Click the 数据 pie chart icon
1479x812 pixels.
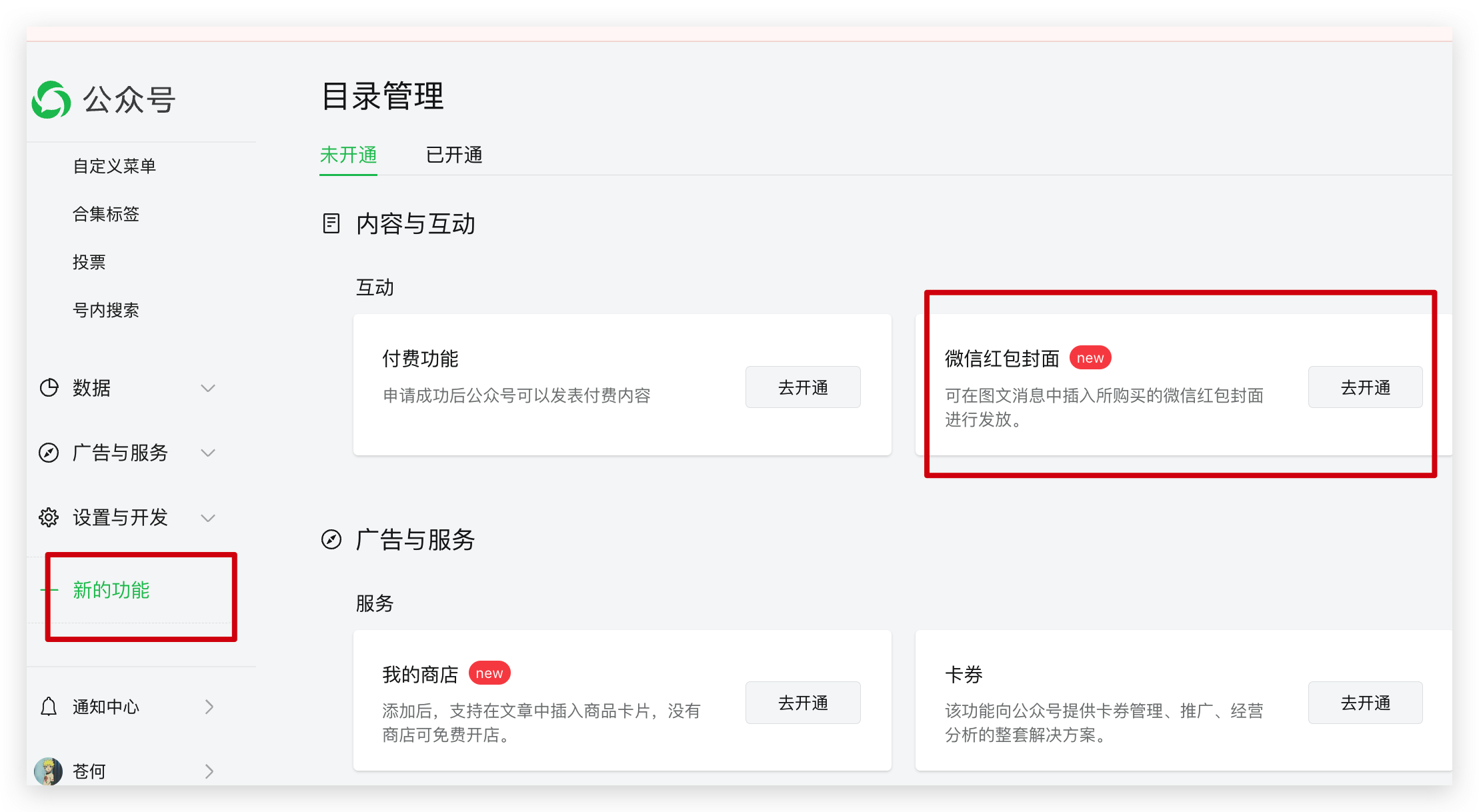pyautogui.click(x=49, y=387)
